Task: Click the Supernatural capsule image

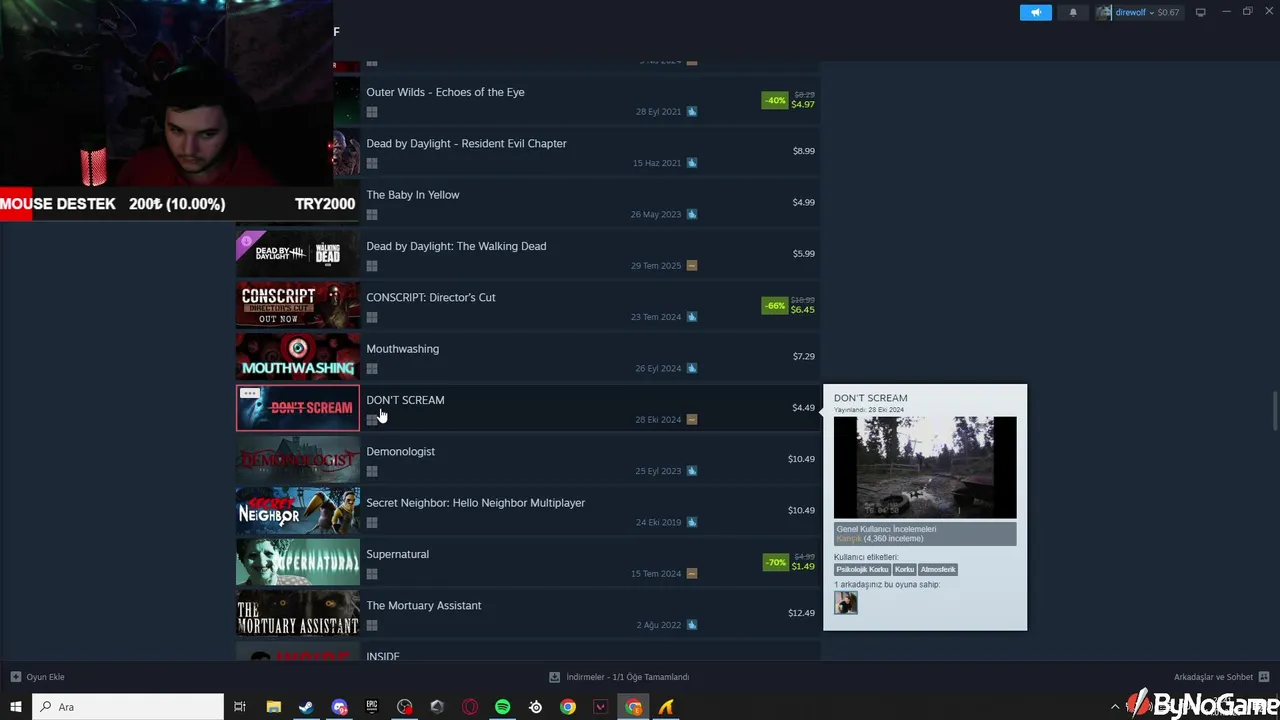Action: pyautogui.click(x=298, y=562)
